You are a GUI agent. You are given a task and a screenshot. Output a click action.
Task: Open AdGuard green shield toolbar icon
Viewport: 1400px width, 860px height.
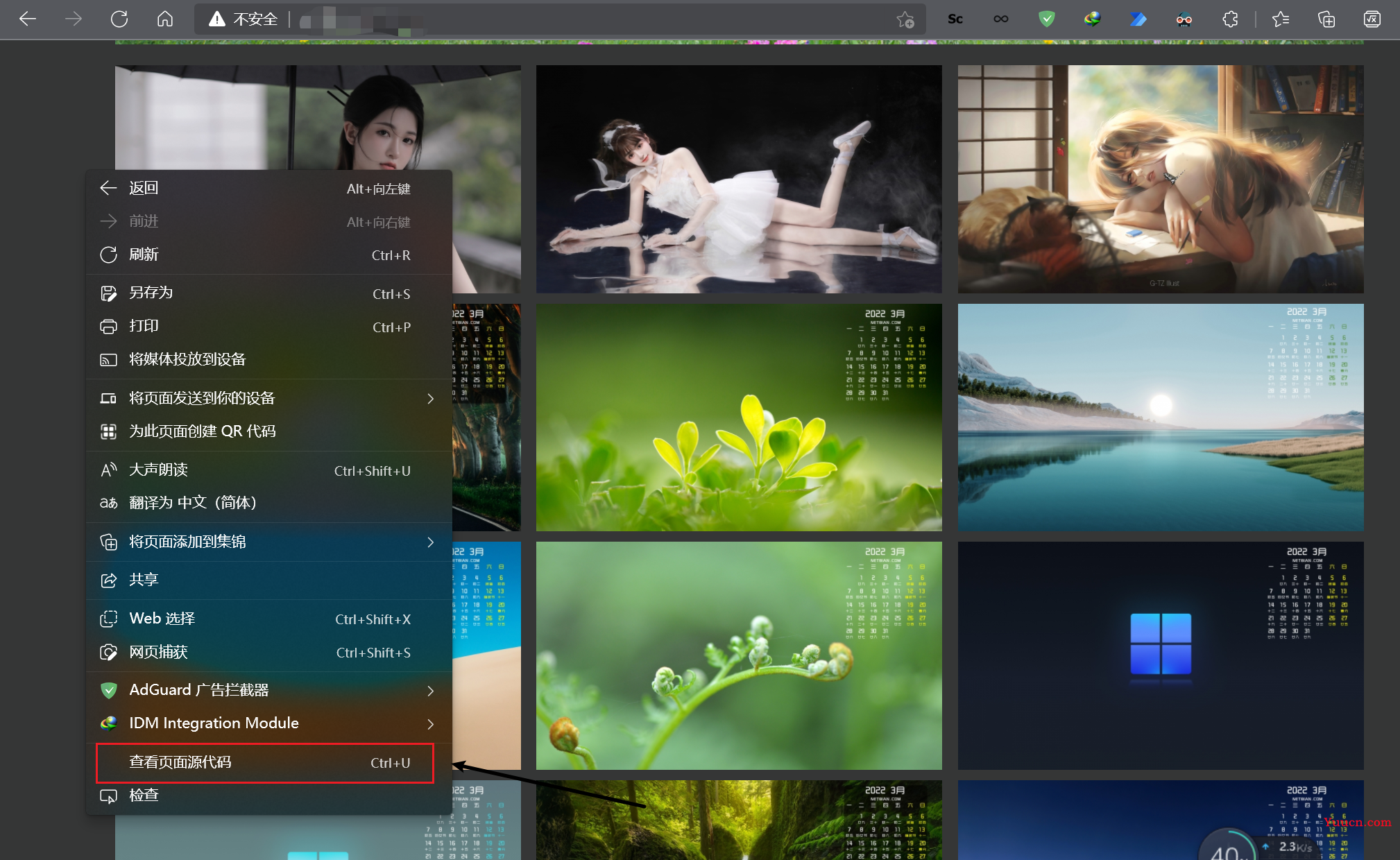1047,19
